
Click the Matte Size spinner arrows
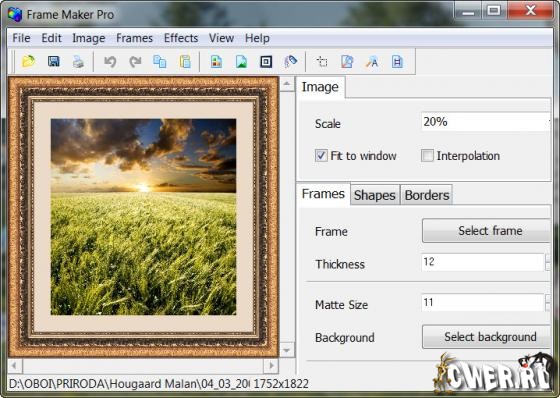point(548,303)
